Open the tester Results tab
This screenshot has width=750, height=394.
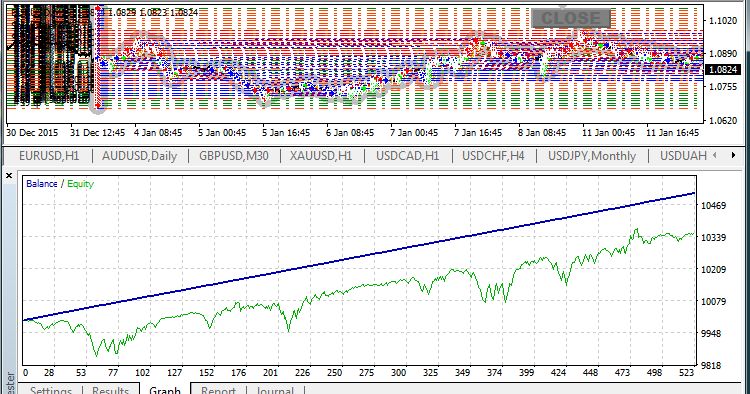(x=110, y=390)
